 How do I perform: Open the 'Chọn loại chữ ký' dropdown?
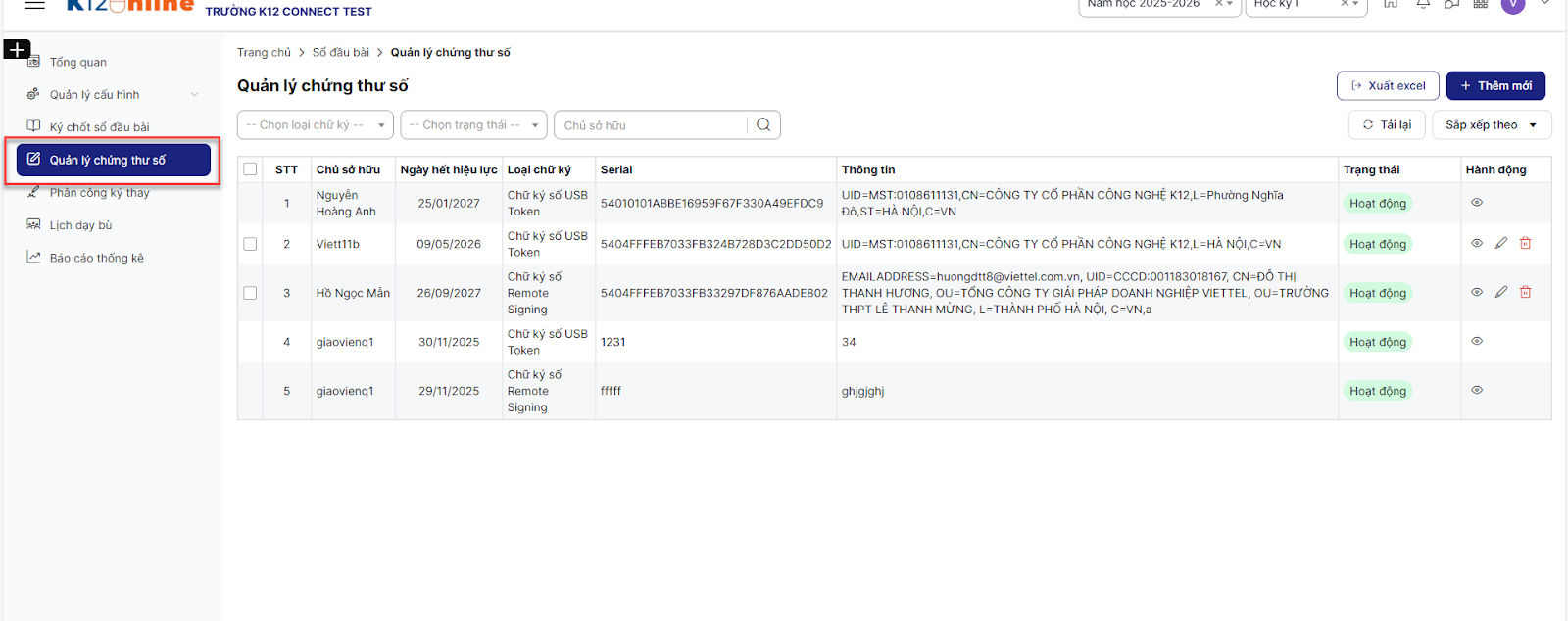(x=315, y=125)
